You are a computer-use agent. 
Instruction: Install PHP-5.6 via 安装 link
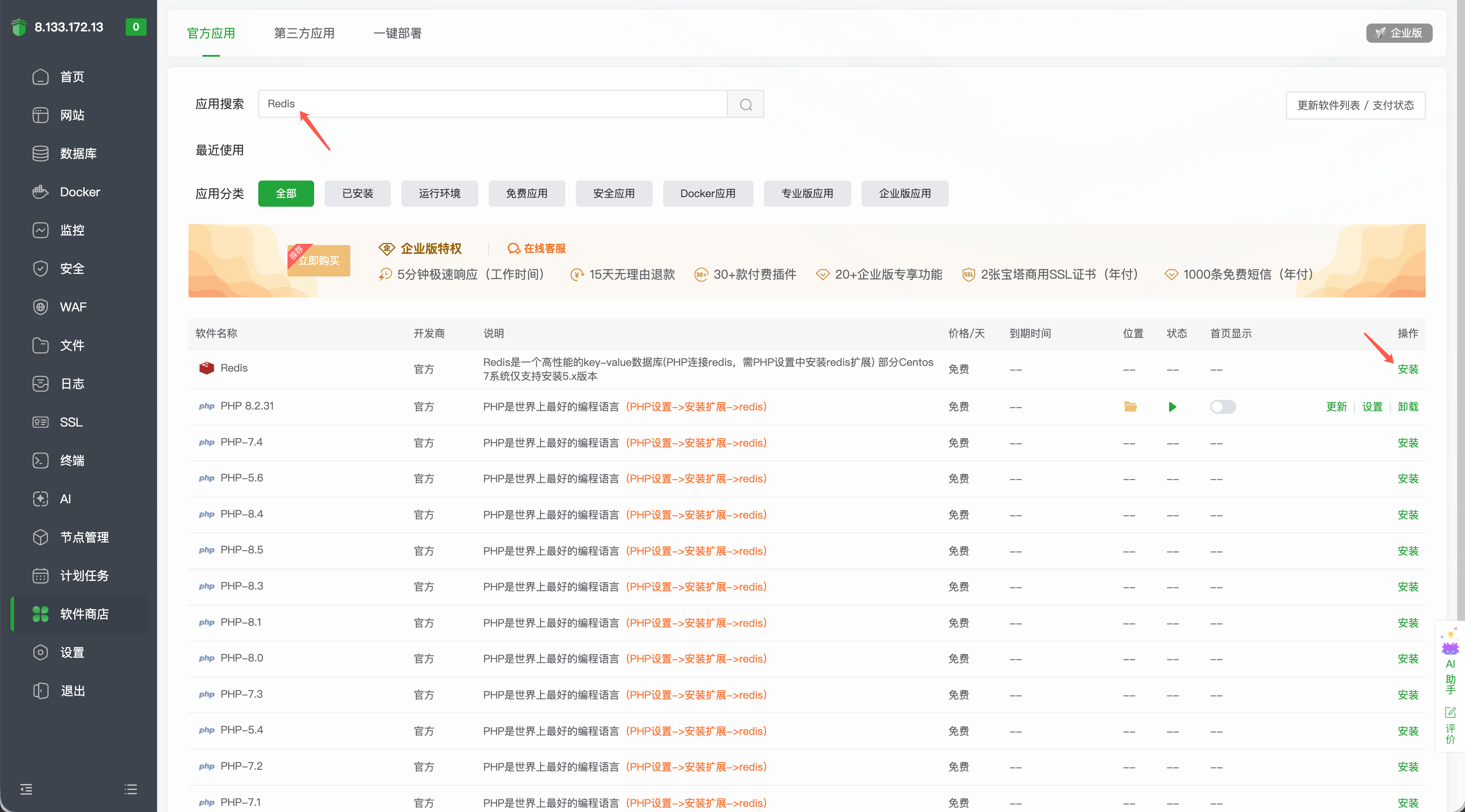pyautogui.click(x=1408, y=479)
